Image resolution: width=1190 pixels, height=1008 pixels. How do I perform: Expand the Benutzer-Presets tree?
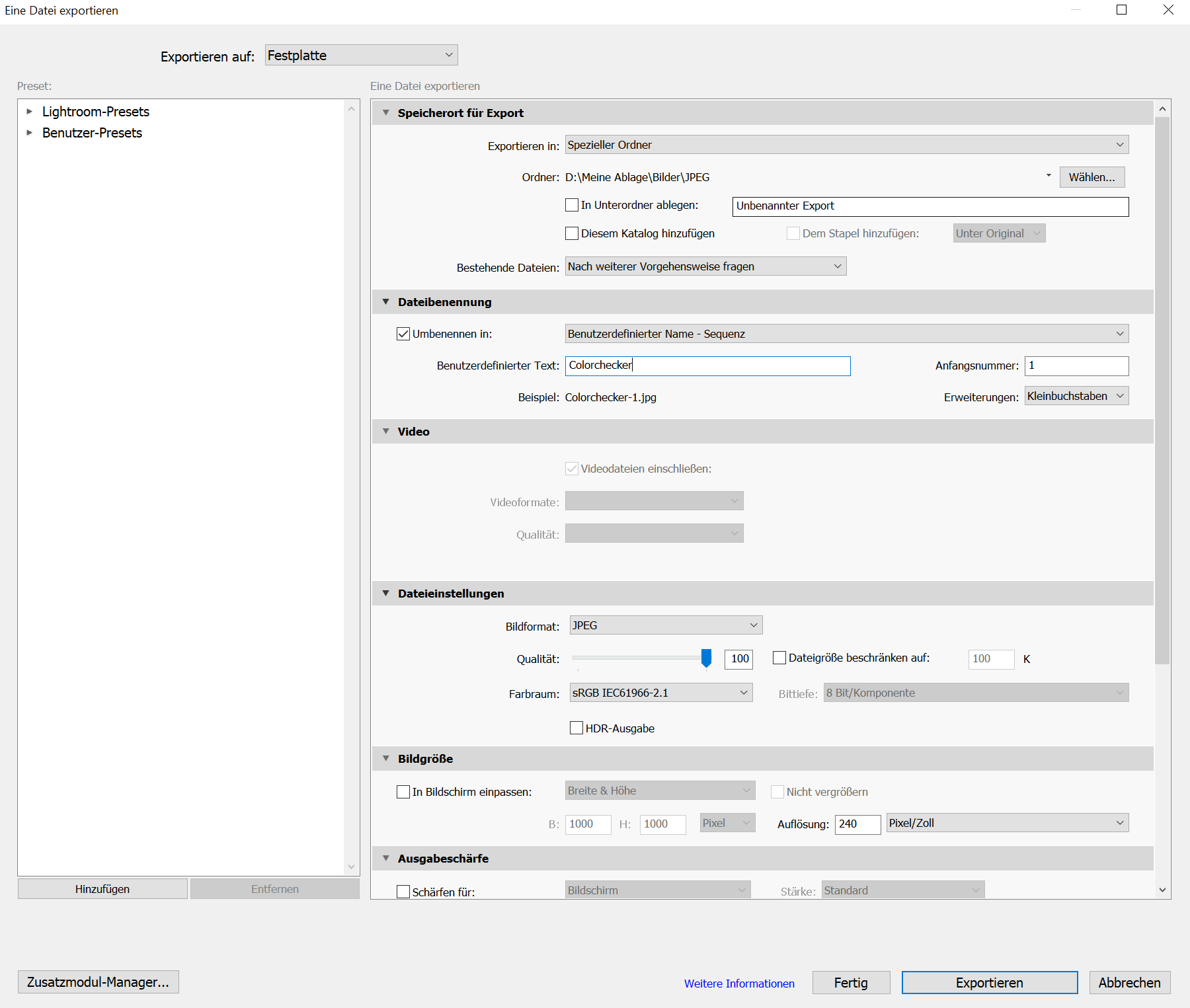(29, 132)
